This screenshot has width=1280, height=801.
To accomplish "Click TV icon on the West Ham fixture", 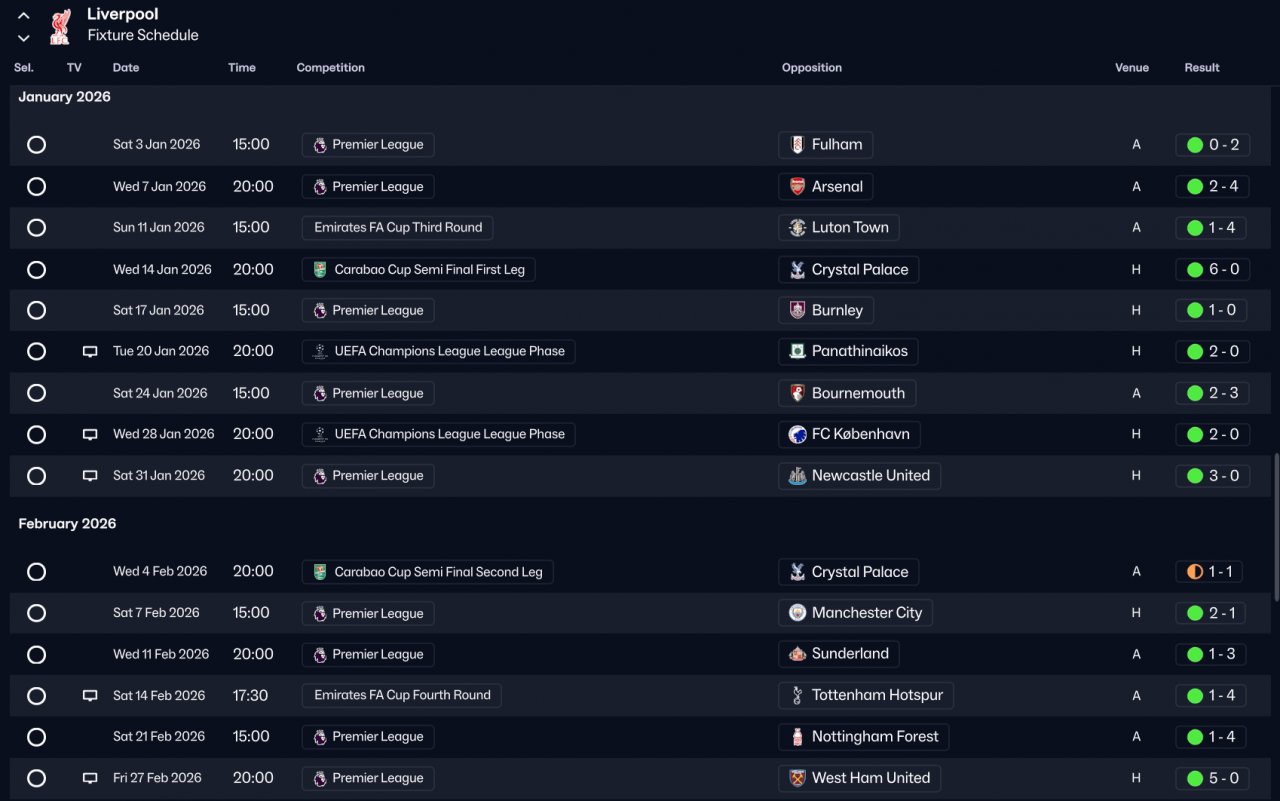I will [x=90, y=778].
